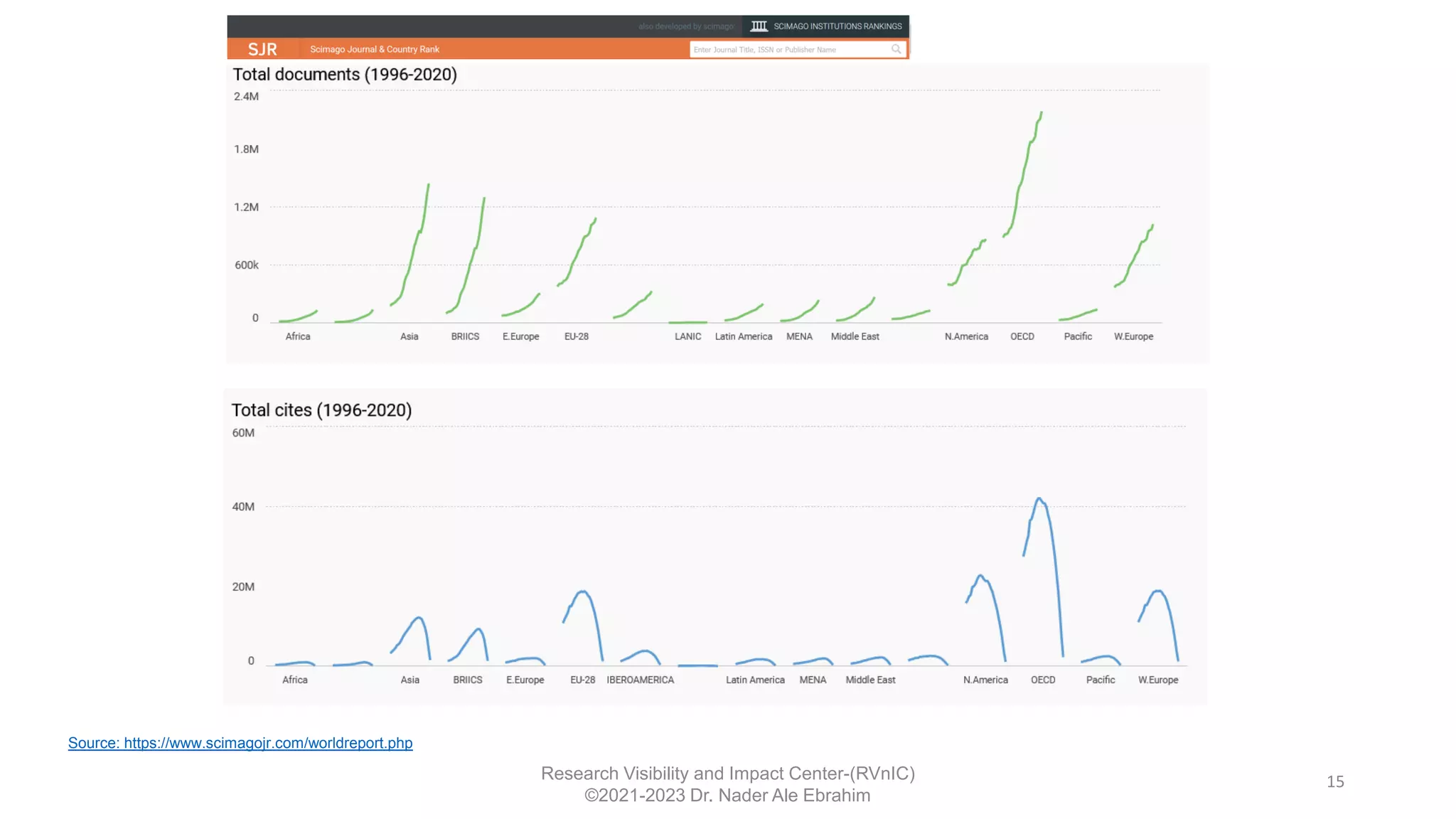Click the search magnifier icon

(896, 49)
